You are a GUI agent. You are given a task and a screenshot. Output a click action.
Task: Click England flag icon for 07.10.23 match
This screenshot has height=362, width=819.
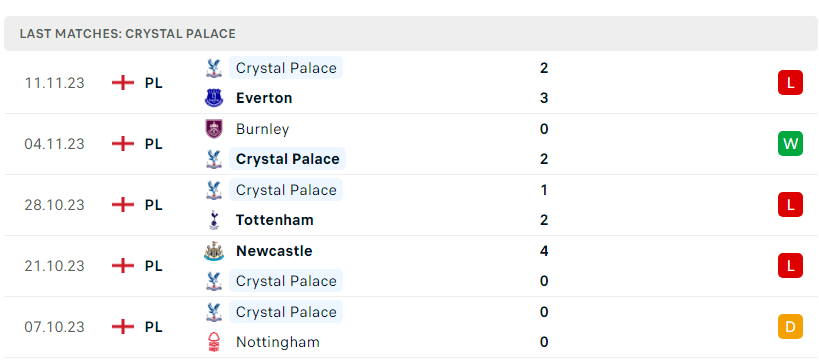pos(123,327)
